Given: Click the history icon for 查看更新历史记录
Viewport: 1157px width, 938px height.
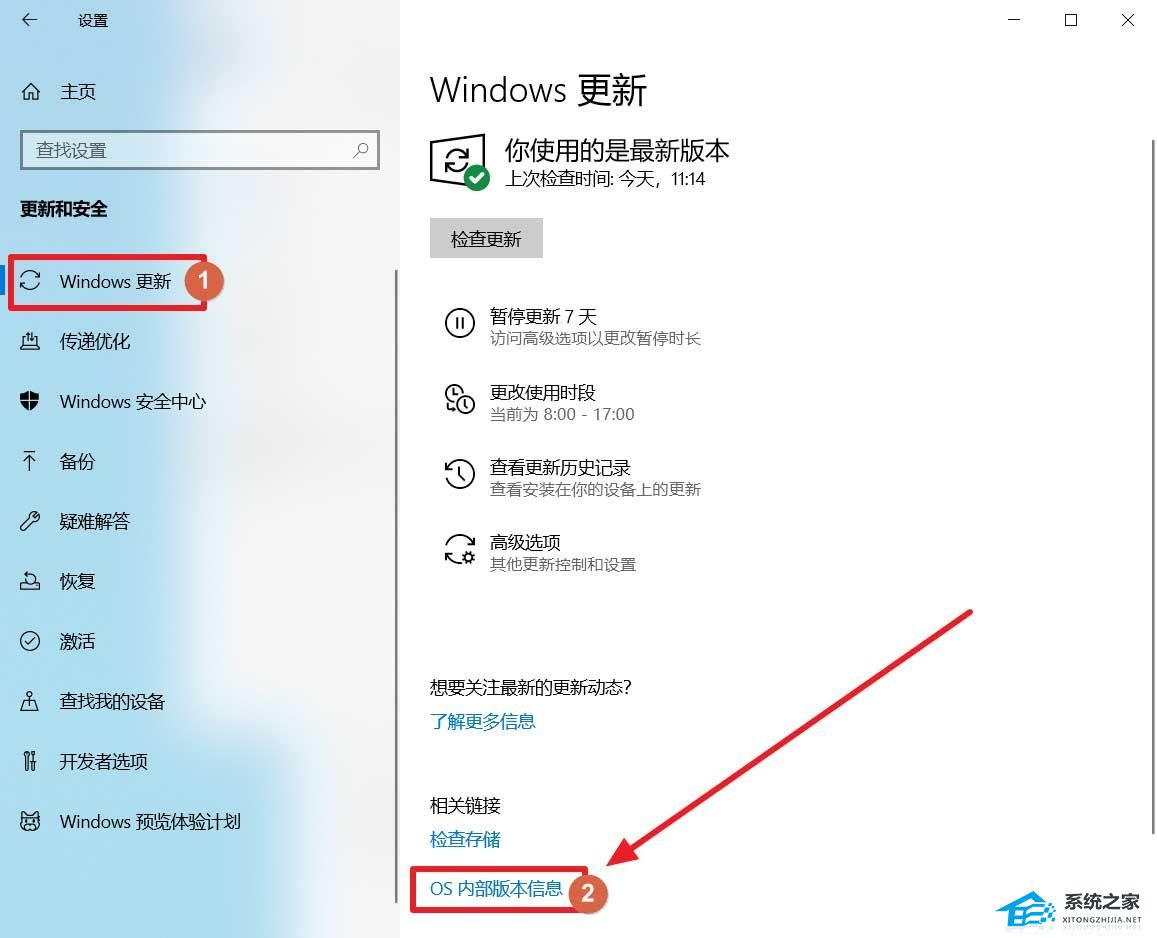Looking at the screenshot, I should pyautogui.click(x=459, y=474).
